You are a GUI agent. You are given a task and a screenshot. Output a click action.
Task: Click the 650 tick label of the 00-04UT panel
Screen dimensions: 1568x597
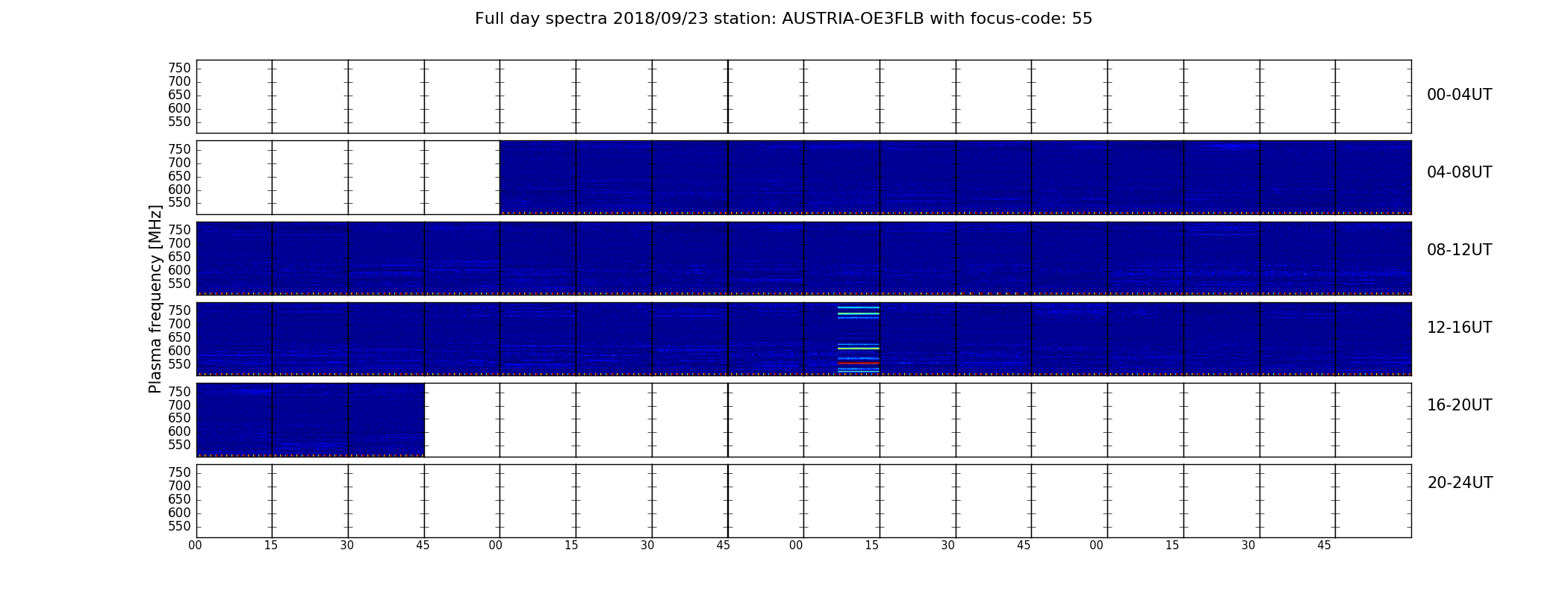pos(179,95)
